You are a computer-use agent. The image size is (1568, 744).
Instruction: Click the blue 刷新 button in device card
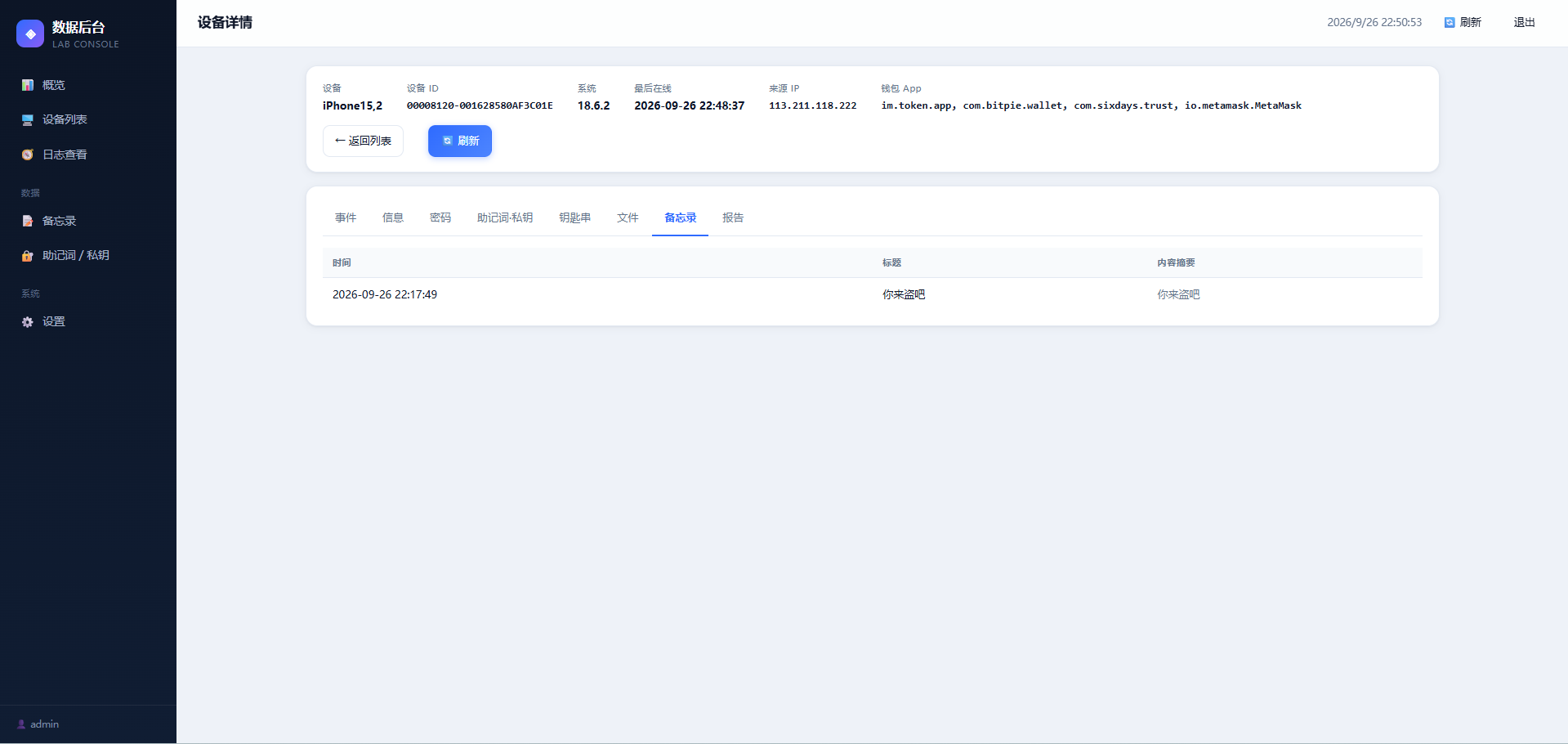[x=460, y=141]
